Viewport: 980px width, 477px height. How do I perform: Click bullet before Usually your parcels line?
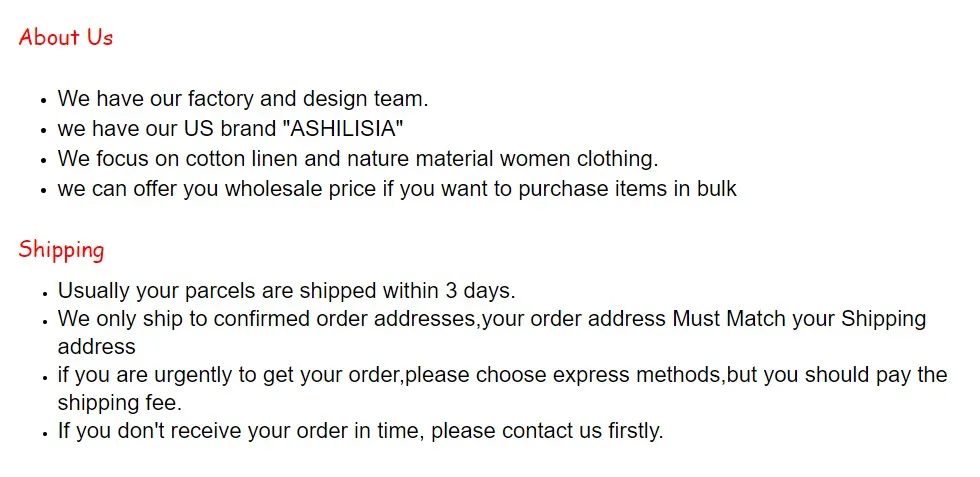click(x=44, y=294)
